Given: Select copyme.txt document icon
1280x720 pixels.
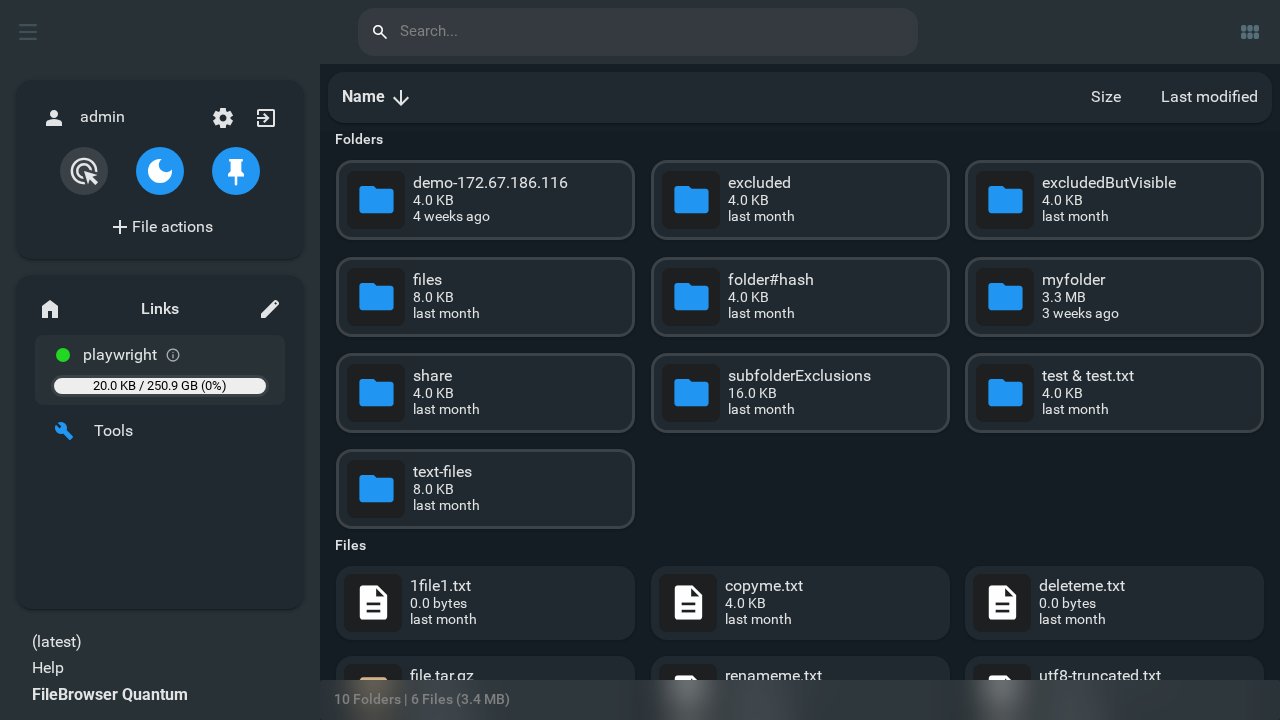Looking at the screenshot, I should coord(688,603).
